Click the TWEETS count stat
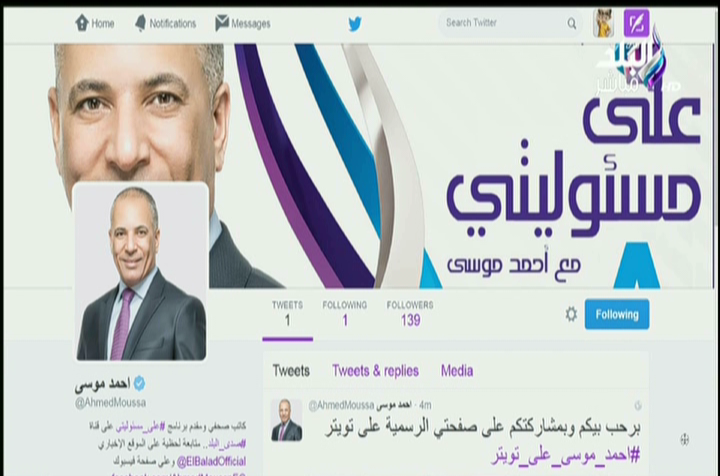This screenshot has width=720, height=476. click(x=287, y=314)
